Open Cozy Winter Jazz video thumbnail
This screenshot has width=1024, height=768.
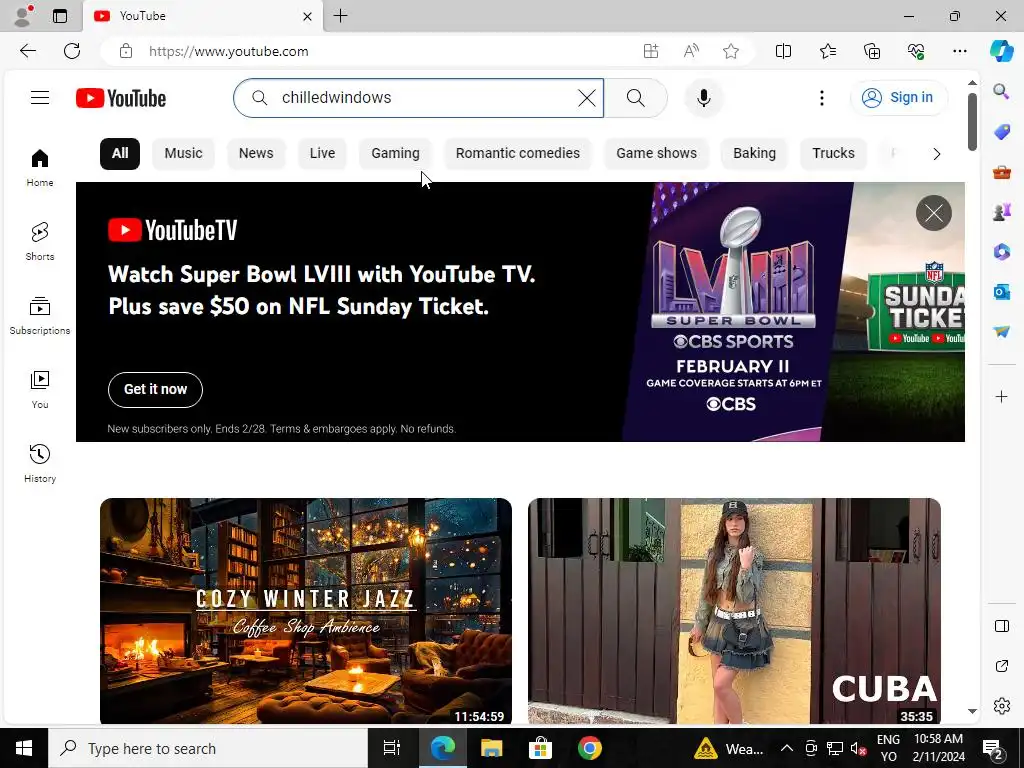point(306,611)
